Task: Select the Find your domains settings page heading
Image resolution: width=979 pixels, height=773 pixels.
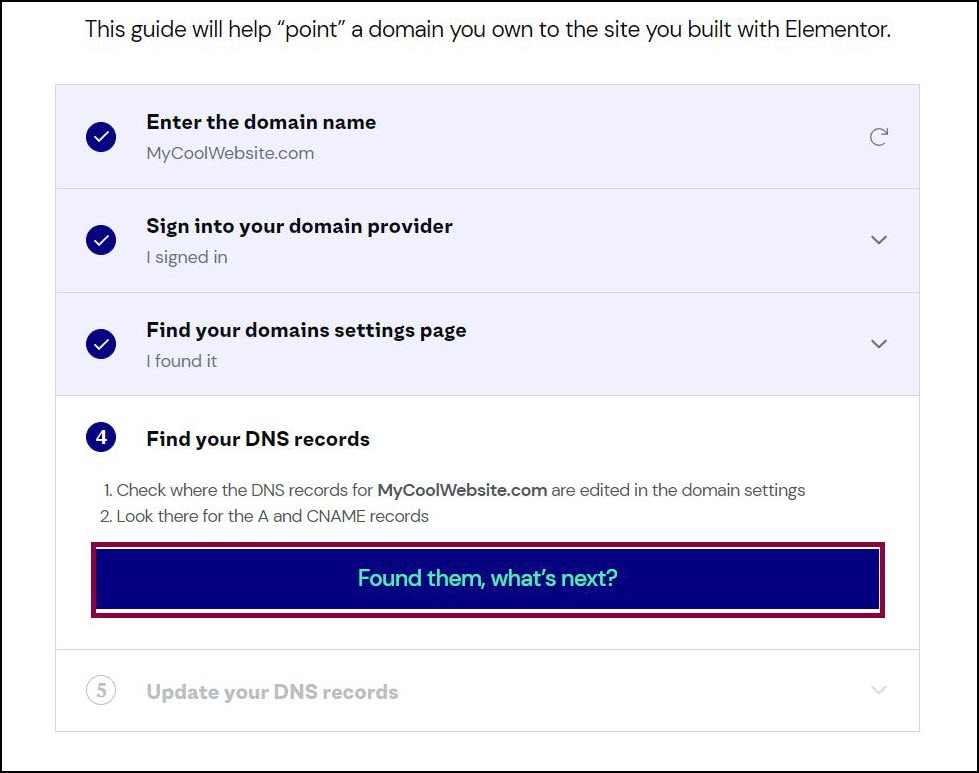Action: (x=306, y=330)
